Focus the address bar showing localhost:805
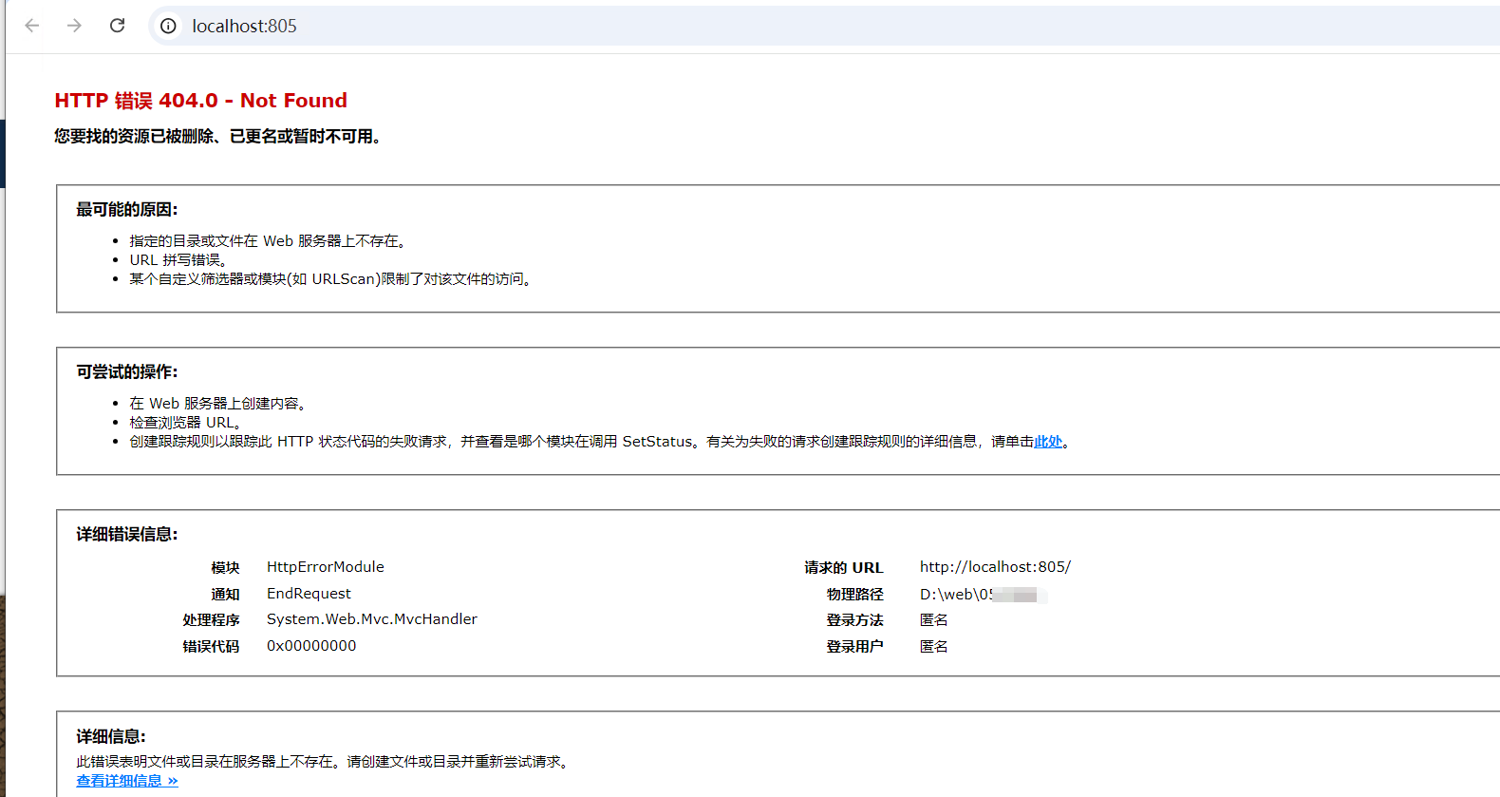Viewport: 1500px width, 797px height. (x=600, y=26)
